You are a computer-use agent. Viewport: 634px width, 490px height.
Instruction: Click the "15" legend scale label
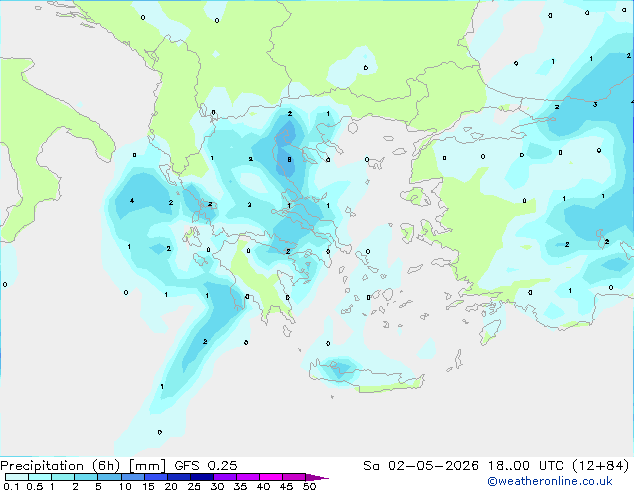[148, 486]
